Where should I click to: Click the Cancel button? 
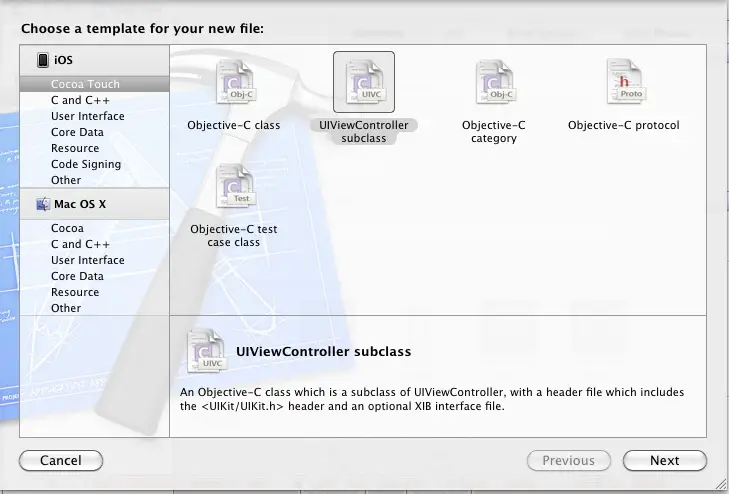pyautogui.click(x=60, y=461)
